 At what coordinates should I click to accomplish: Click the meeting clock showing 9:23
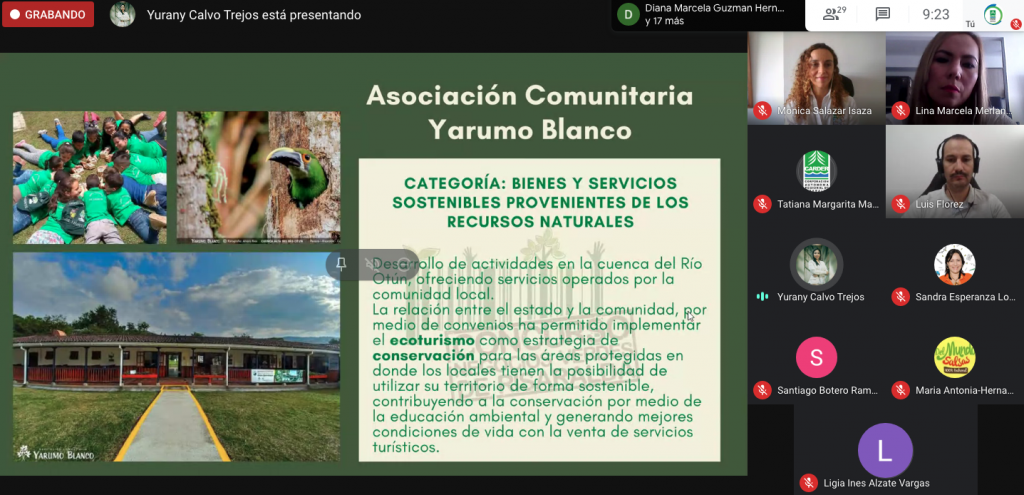pos(936,14)
